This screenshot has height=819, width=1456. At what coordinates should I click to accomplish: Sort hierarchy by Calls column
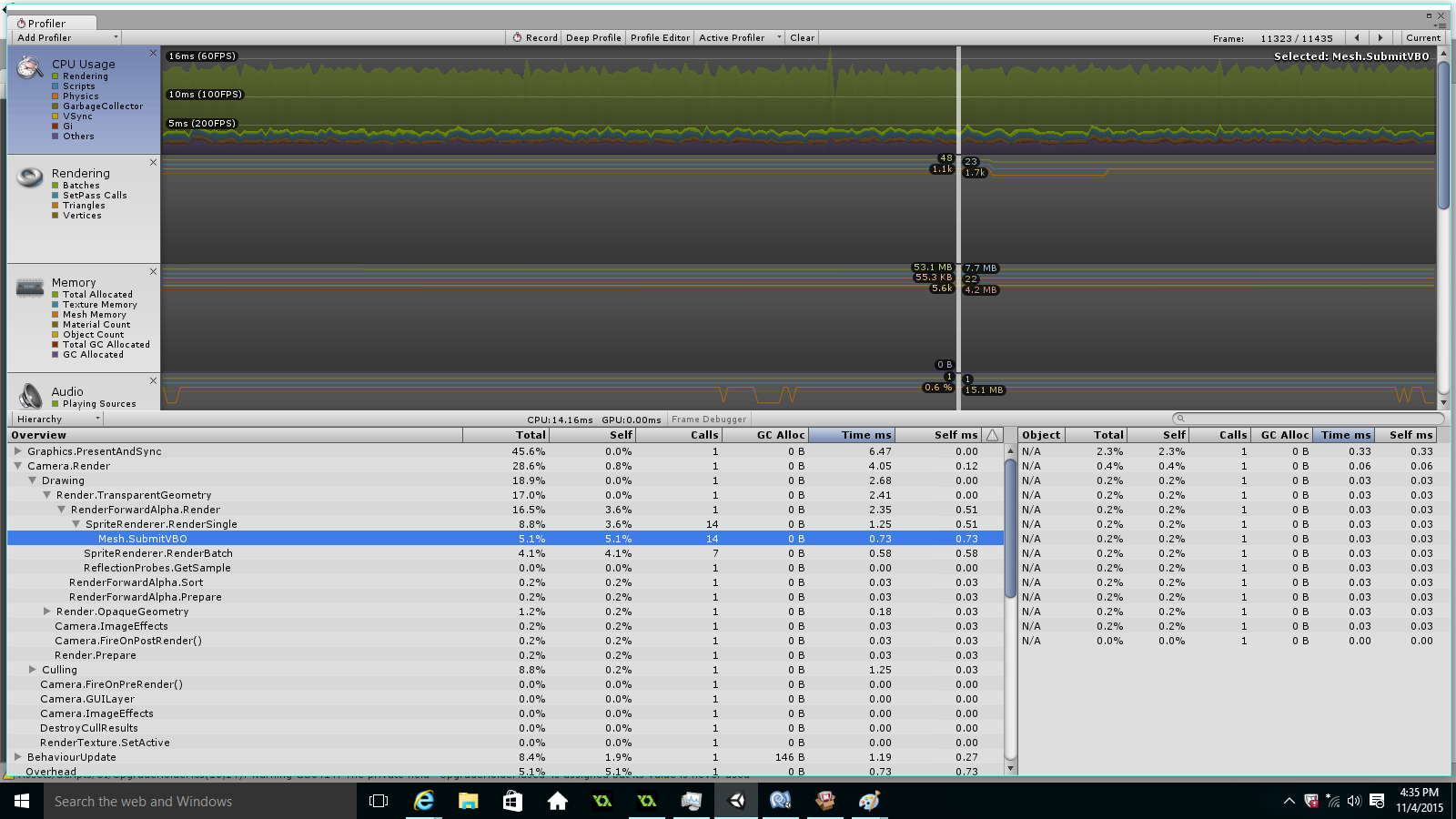click(679, 435)
